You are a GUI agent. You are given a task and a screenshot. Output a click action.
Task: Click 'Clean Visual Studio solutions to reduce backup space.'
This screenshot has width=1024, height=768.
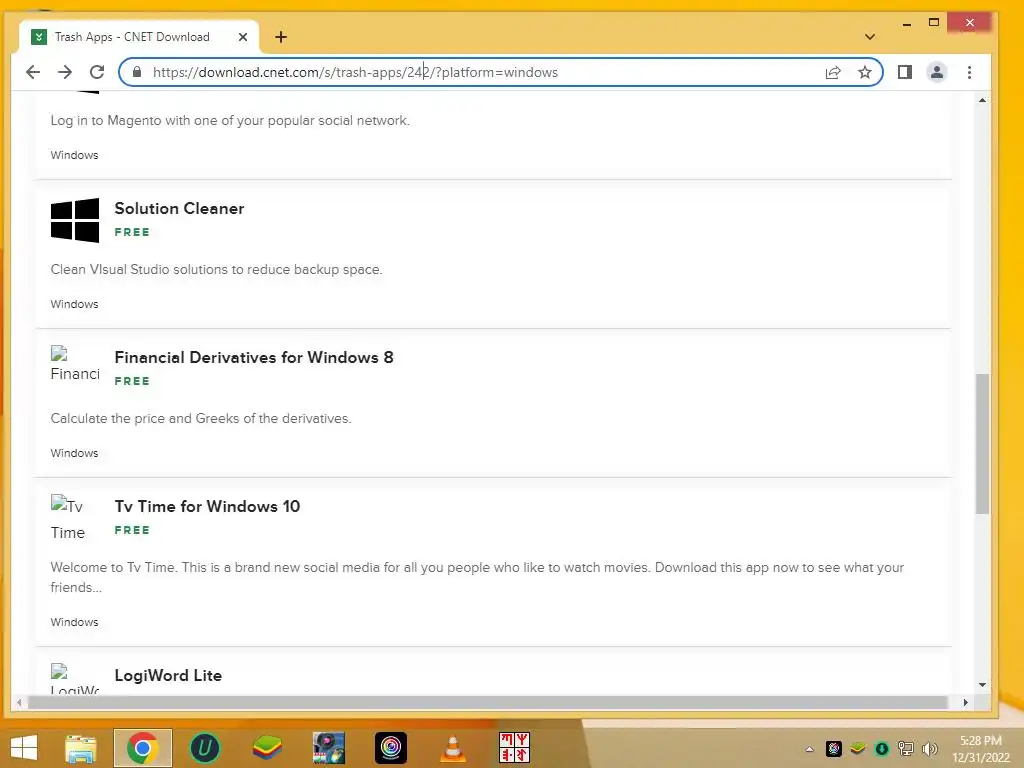click(x=216, y=269)
